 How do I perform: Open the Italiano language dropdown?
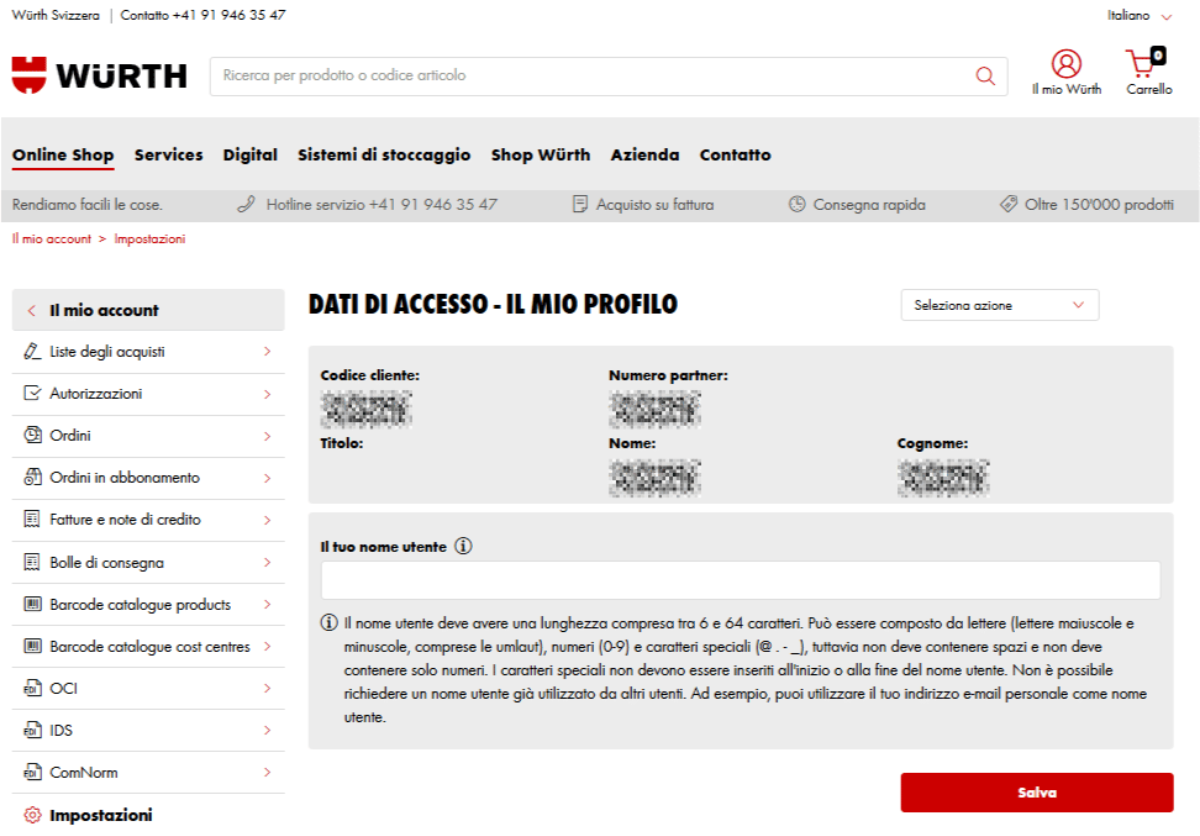click(x=1140, y=16)
